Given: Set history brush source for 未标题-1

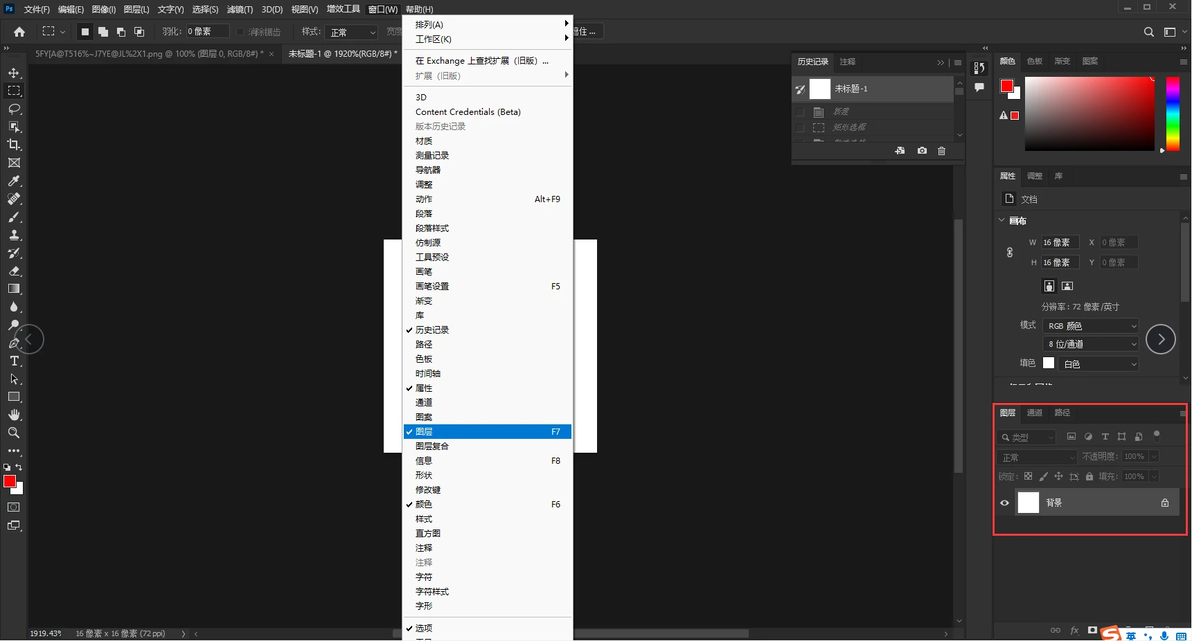Looking at the screenshot, I should 800,89.
